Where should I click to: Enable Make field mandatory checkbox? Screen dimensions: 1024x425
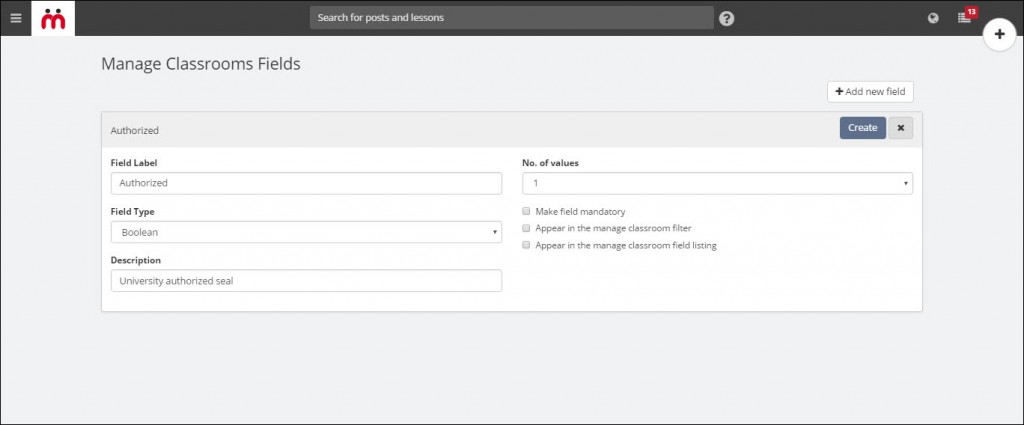point(526,212)
